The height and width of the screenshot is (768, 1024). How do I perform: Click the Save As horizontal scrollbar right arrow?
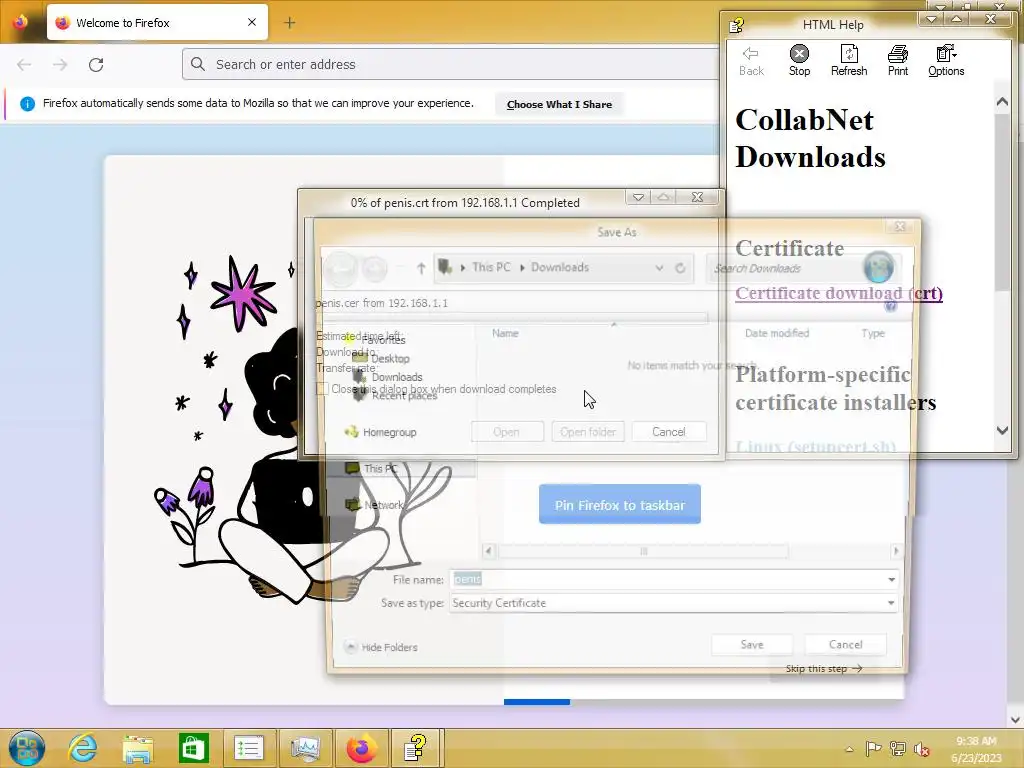click(x=895, y=551)
